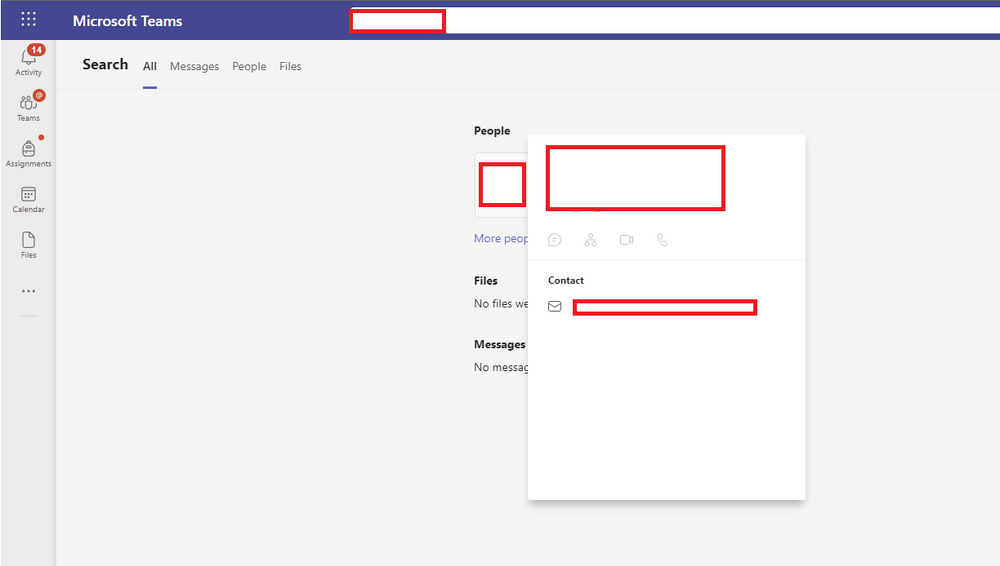Click the People section heading

[492, 131]
